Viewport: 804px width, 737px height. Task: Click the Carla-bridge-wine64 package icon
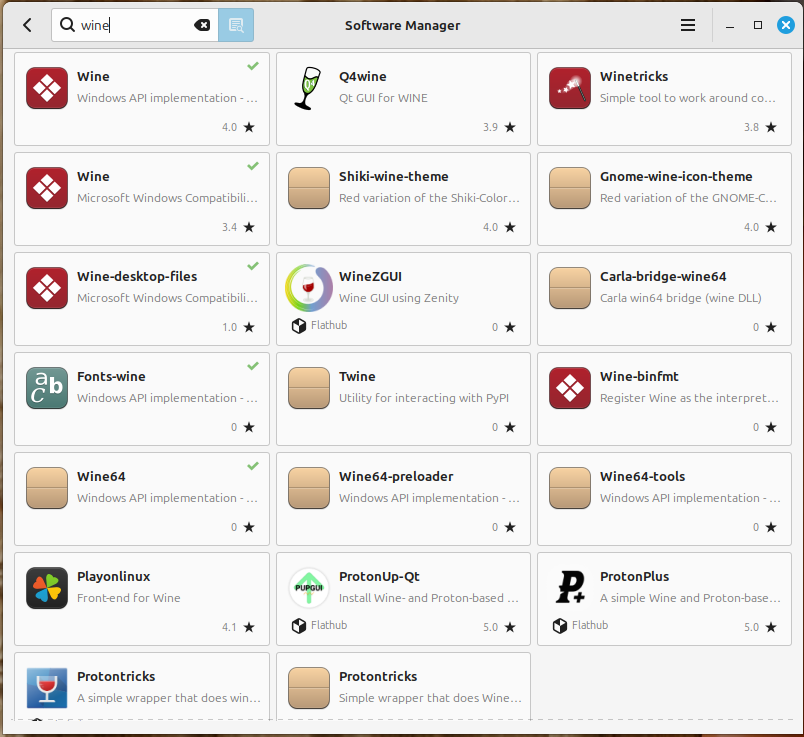click(x=570, y=288)
